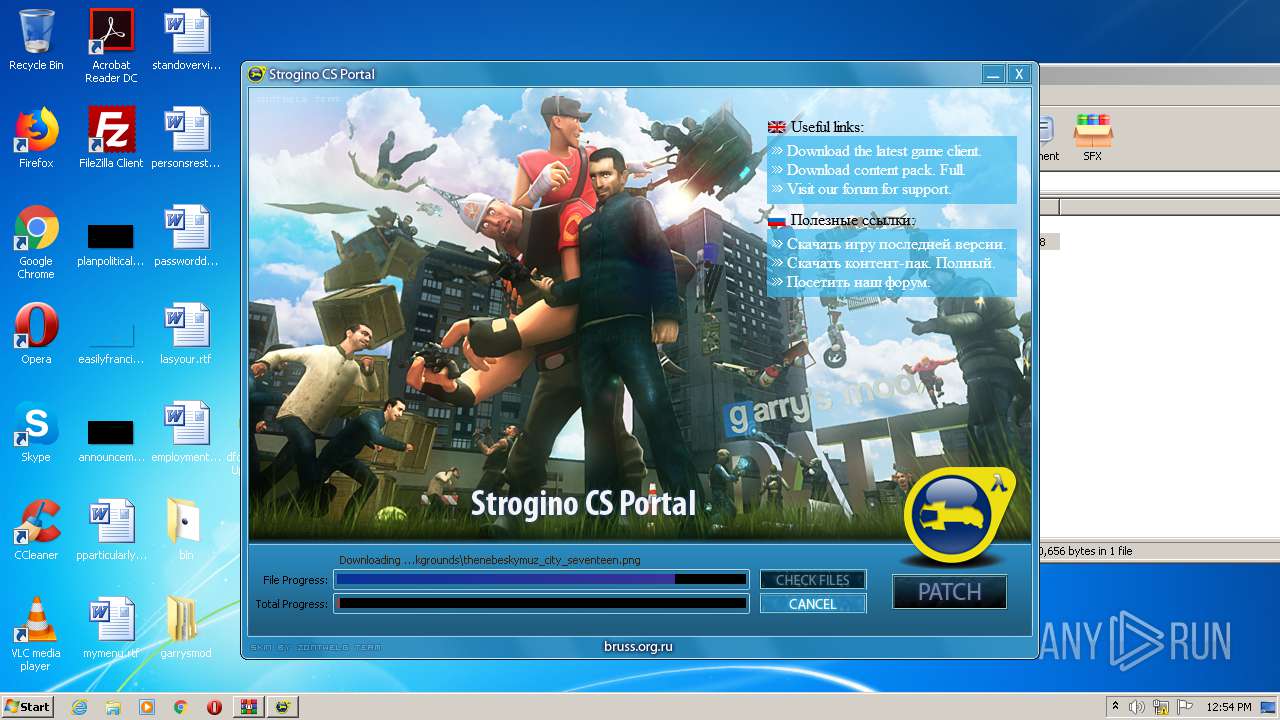This screenshot has height=720, width=1280.
Task: Launch Acrobat Reader DC from desktop
Action: click(111, 45)
